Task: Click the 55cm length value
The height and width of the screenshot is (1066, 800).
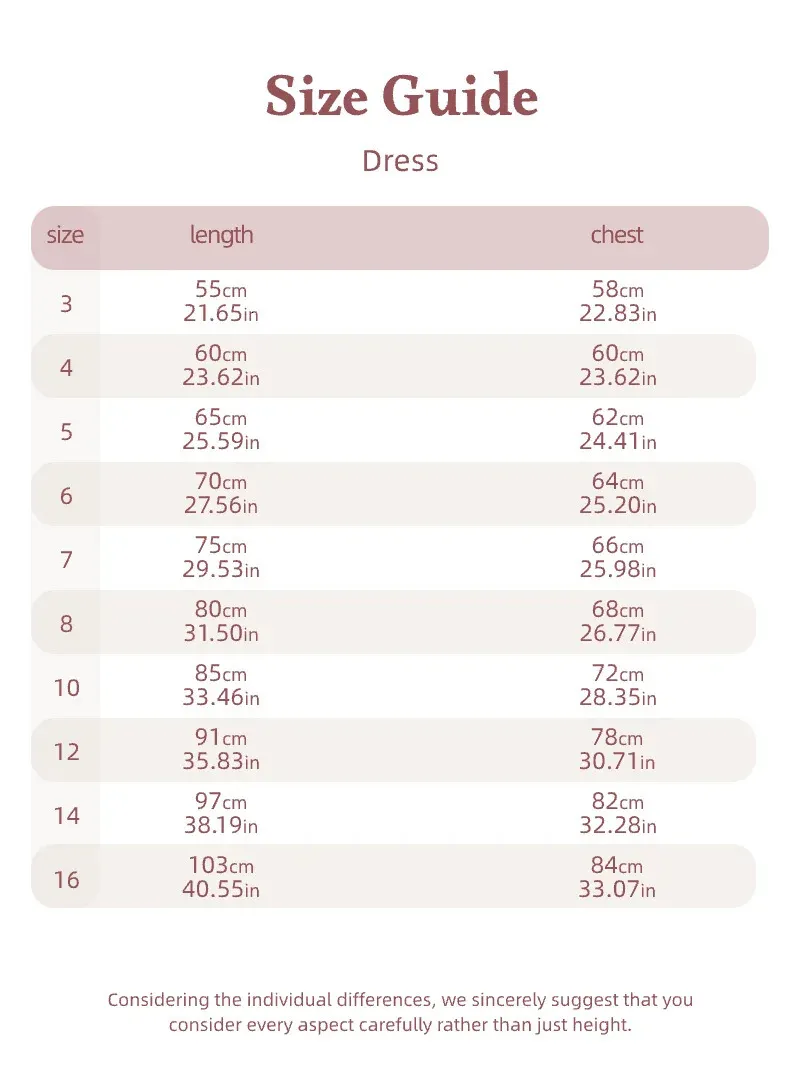Action: (221, 290)
